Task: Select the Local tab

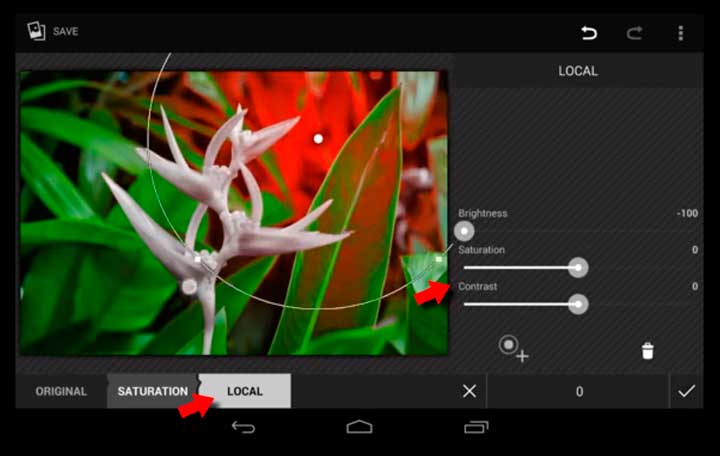Action: pos(245,391)
